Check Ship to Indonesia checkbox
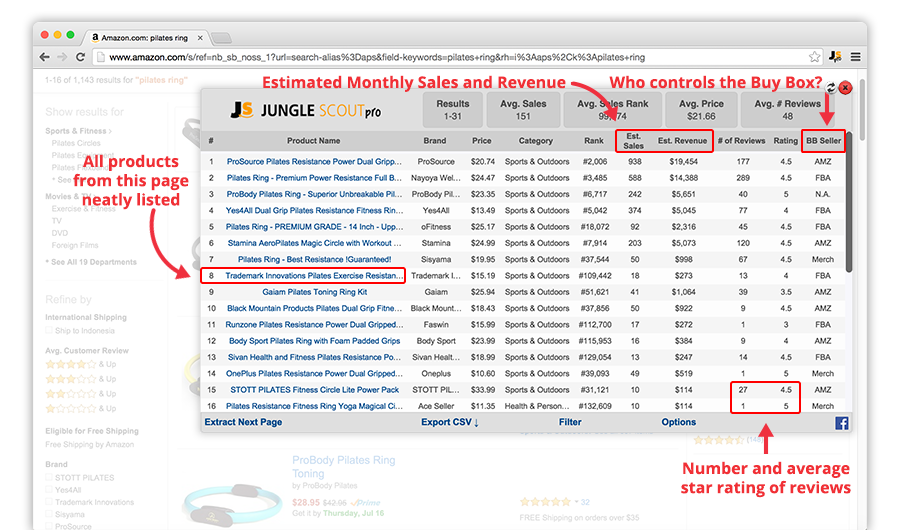 click(x=49, y=331)
